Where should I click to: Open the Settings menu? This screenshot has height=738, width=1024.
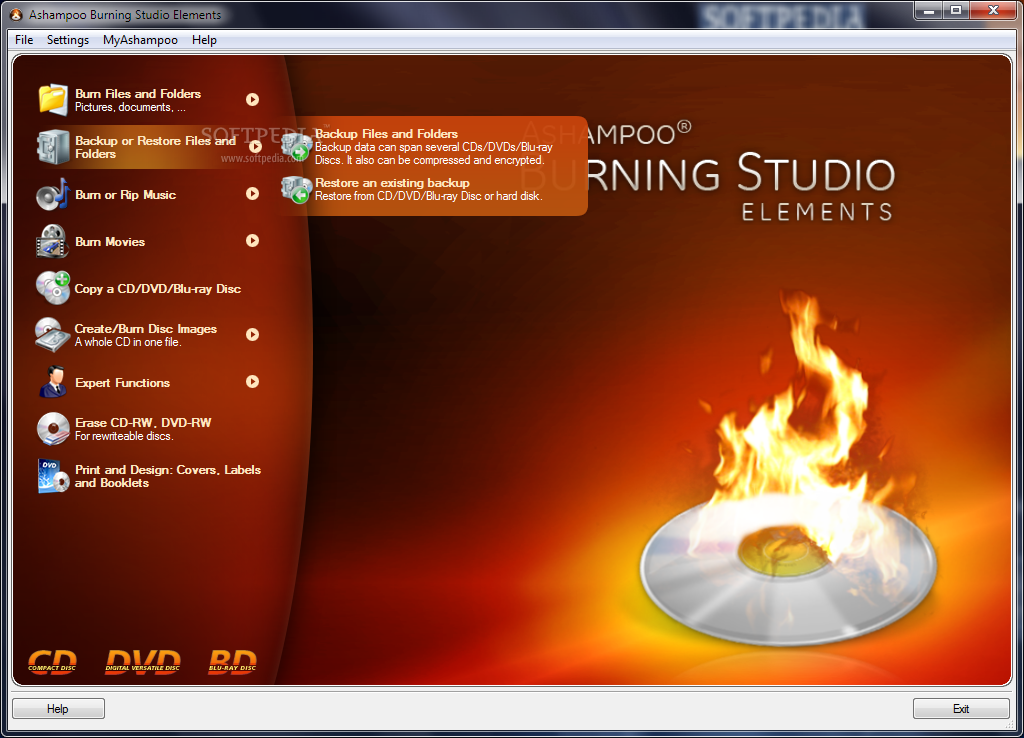click(68, 40)
